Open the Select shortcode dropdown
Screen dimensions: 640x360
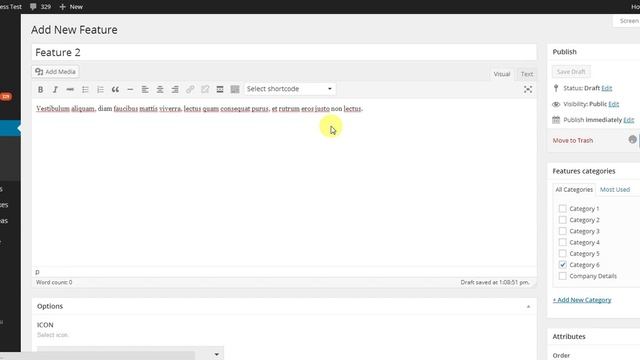click(290, 89)
